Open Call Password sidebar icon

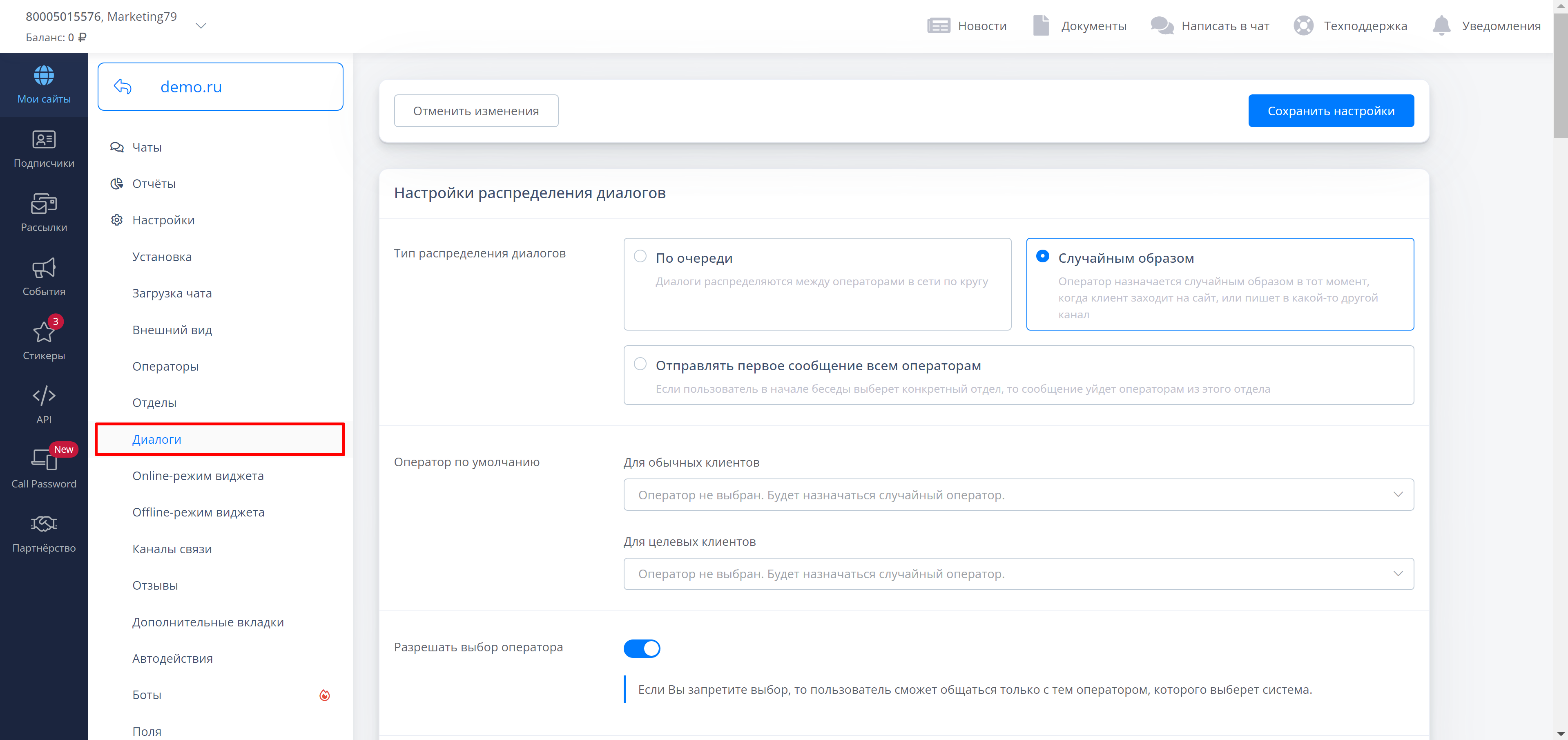44,461
